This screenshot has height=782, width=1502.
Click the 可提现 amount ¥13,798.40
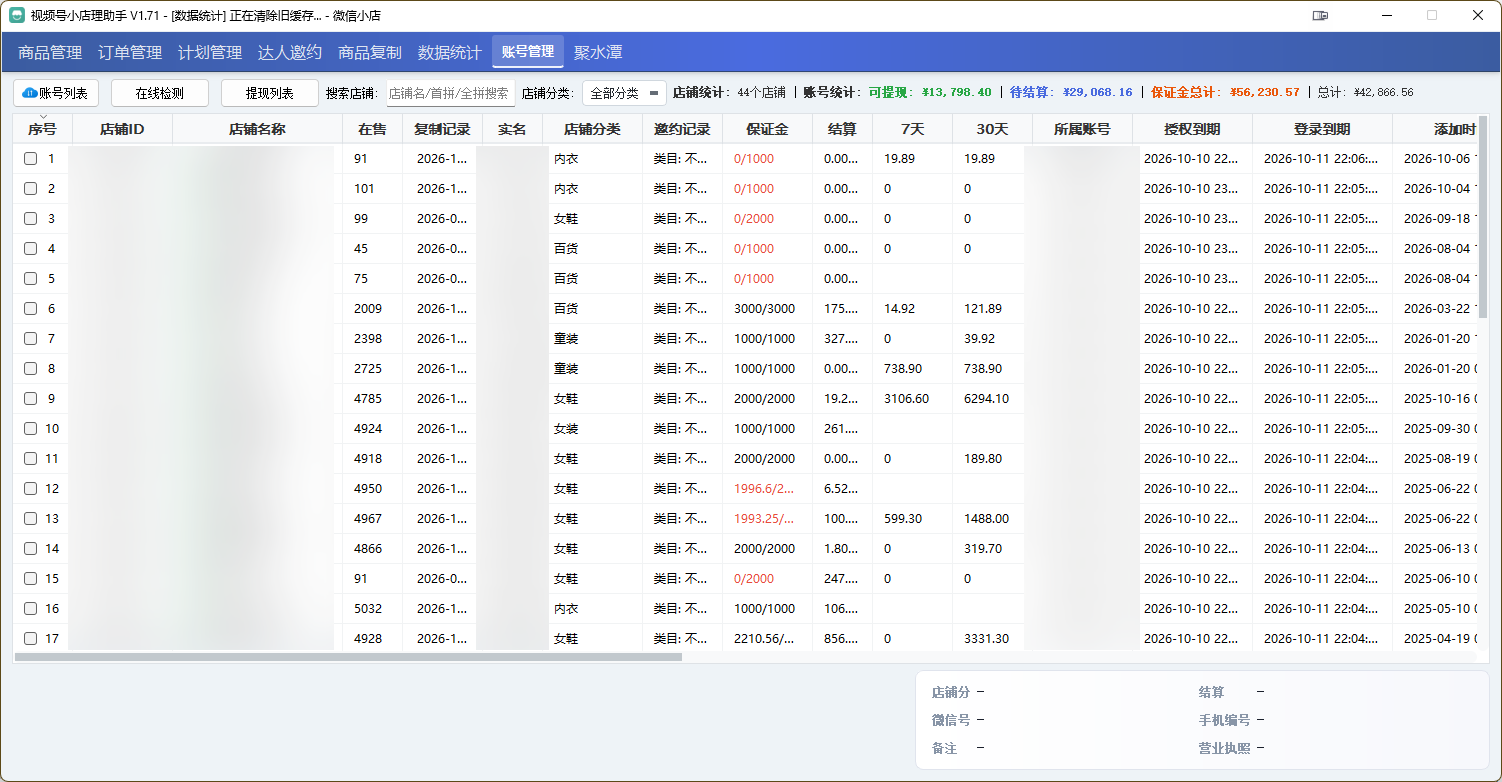click(956, 92)
